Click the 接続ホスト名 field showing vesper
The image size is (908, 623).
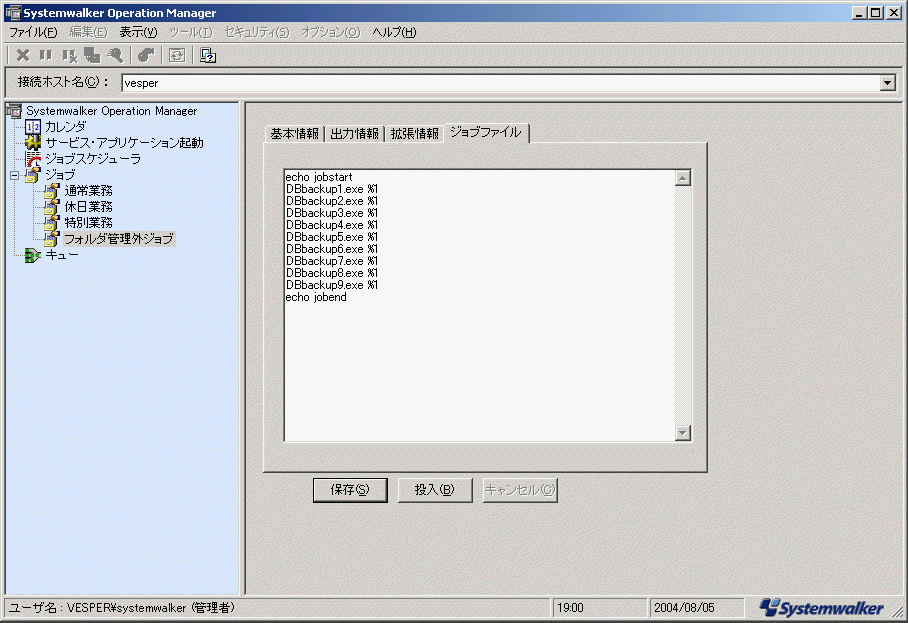click(501, 83)
